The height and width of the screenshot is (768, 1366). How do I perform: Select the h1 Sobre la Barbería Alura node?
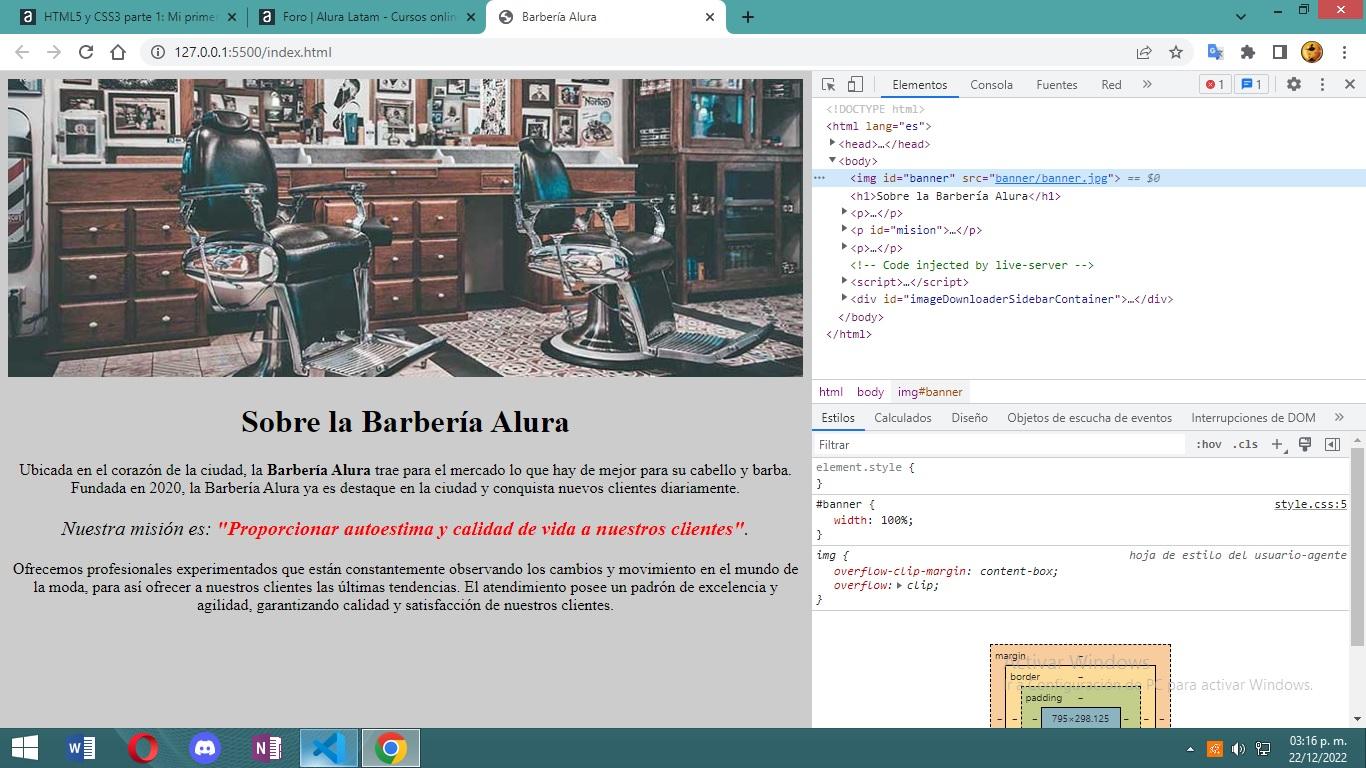pyautogui.click(x=955, y=196)
